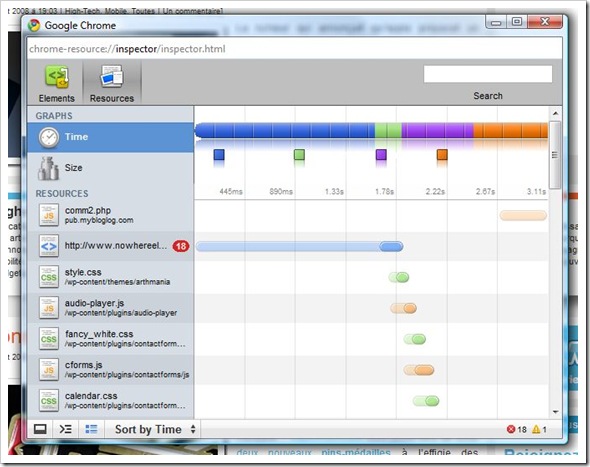Click the scroll down arrow in timeline
This screenshot has width=590, height=467.
pyautogui.click(x=555, y=412)
